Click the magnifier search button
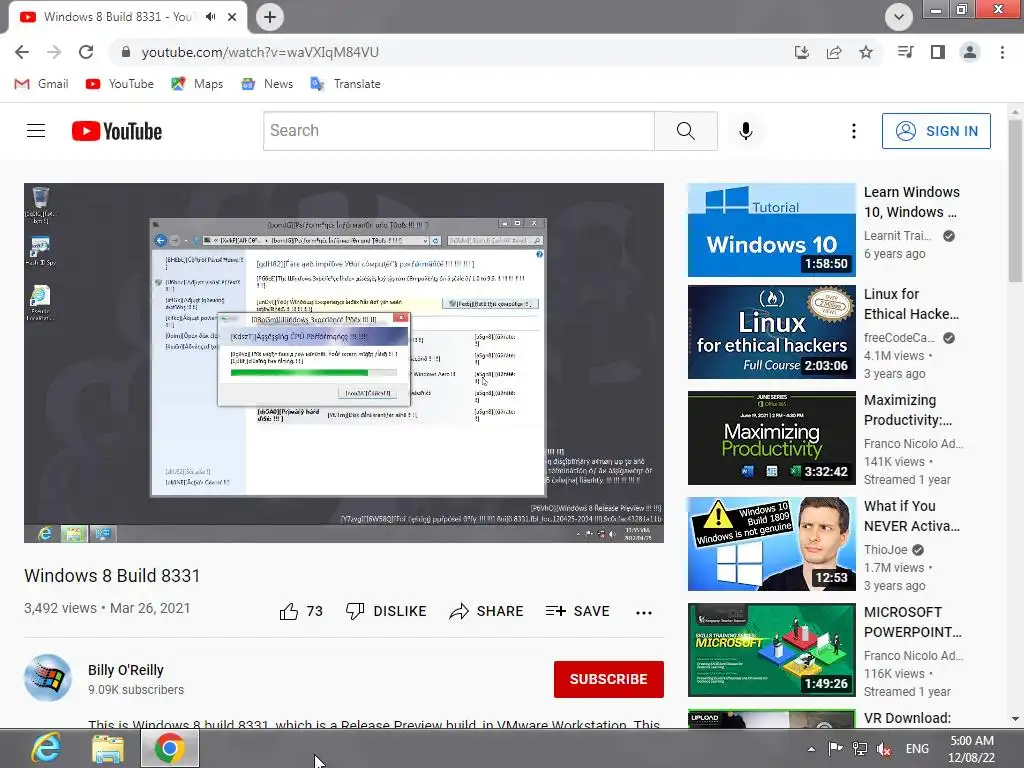Image resolution: width=1024 pixels, height=768 pixels. (x=686, y=131)
